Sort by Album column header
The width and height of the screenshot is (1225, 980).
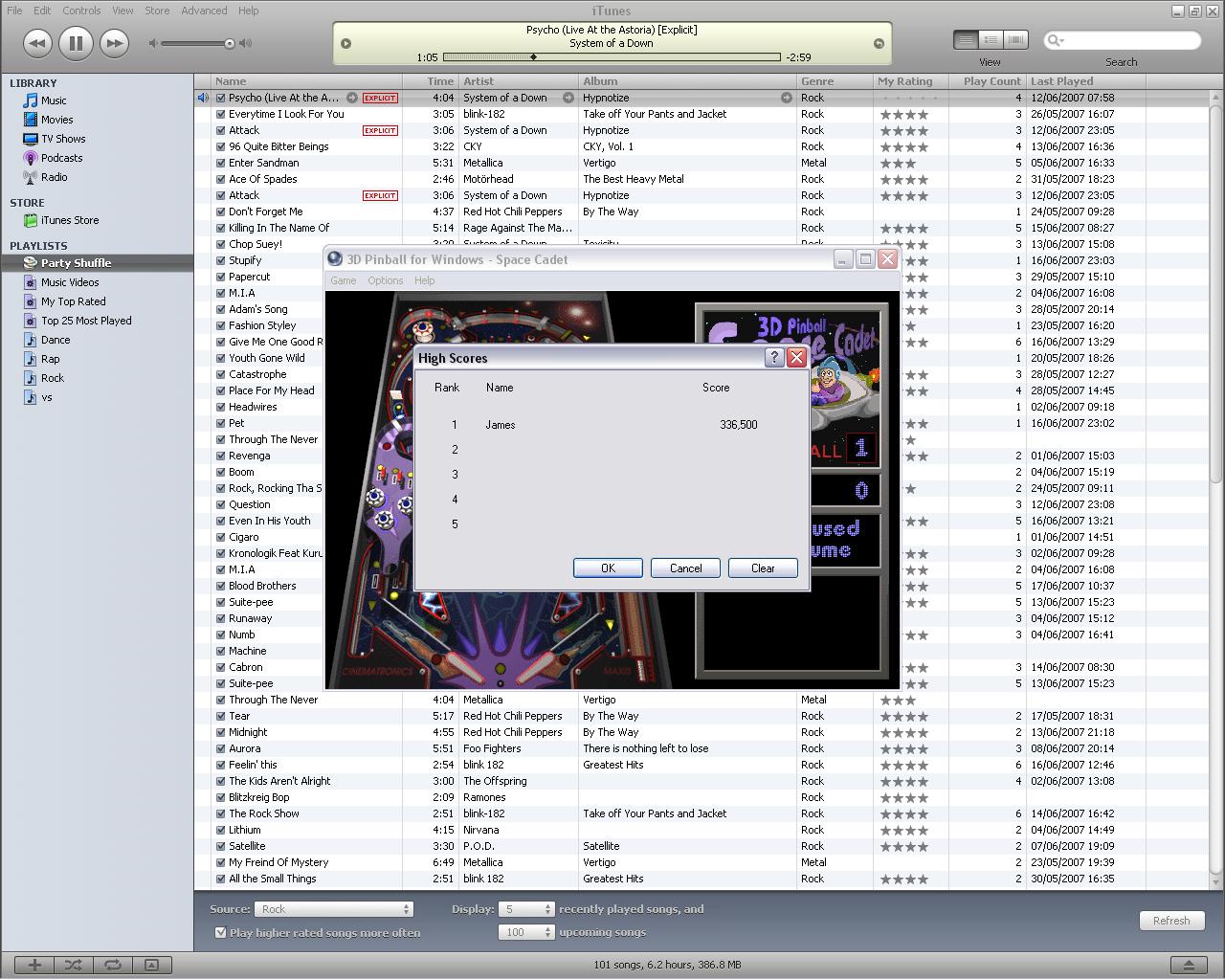pyautogui.click(x=687, y=81)
